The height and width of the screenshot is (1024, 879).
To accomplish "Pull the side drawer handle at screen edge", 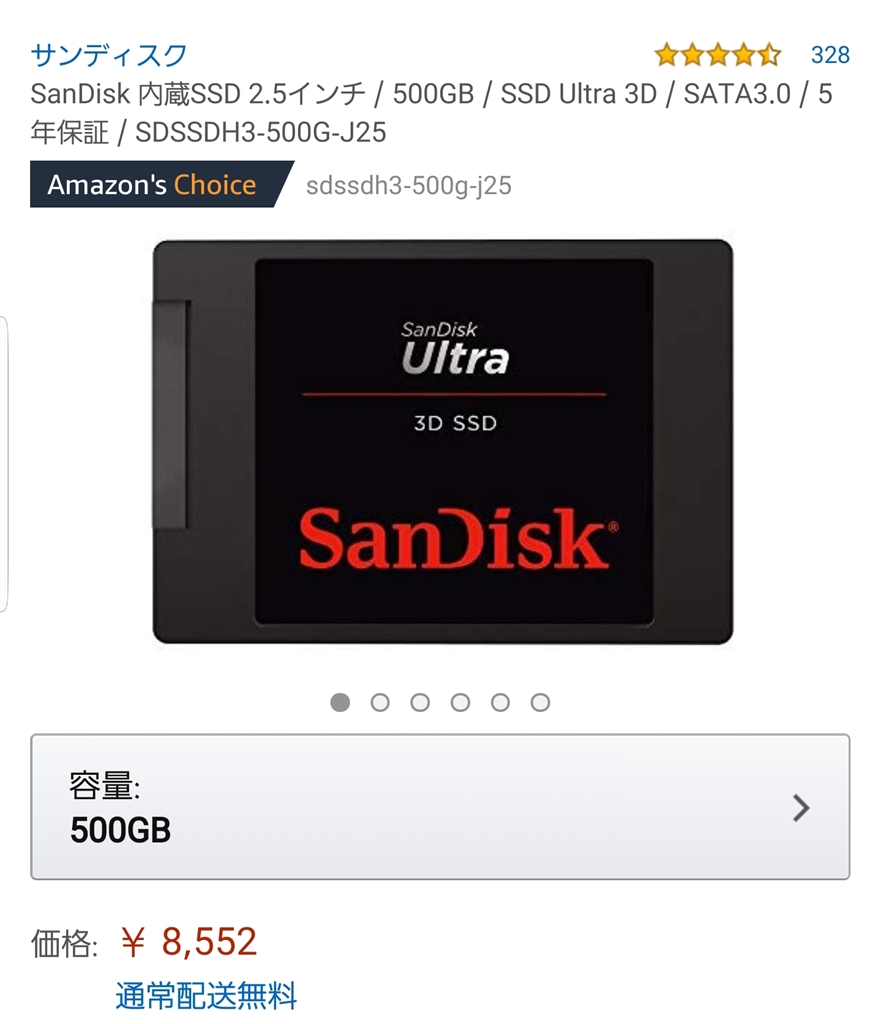I will (x=3, y=464).
